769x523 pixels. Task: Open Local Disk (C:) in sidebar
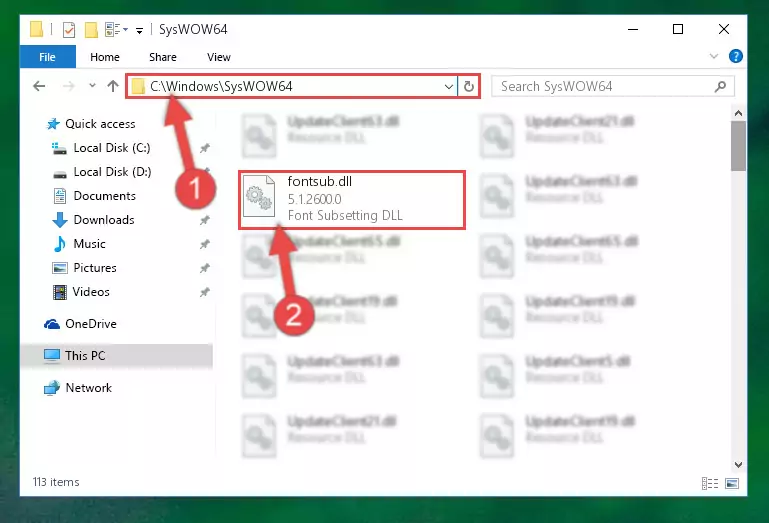112,148
